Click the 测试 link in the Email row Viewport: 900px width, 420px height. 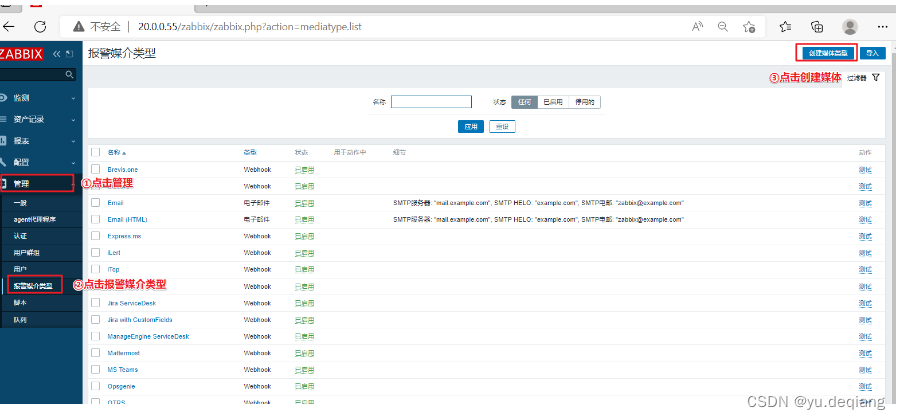865,203
